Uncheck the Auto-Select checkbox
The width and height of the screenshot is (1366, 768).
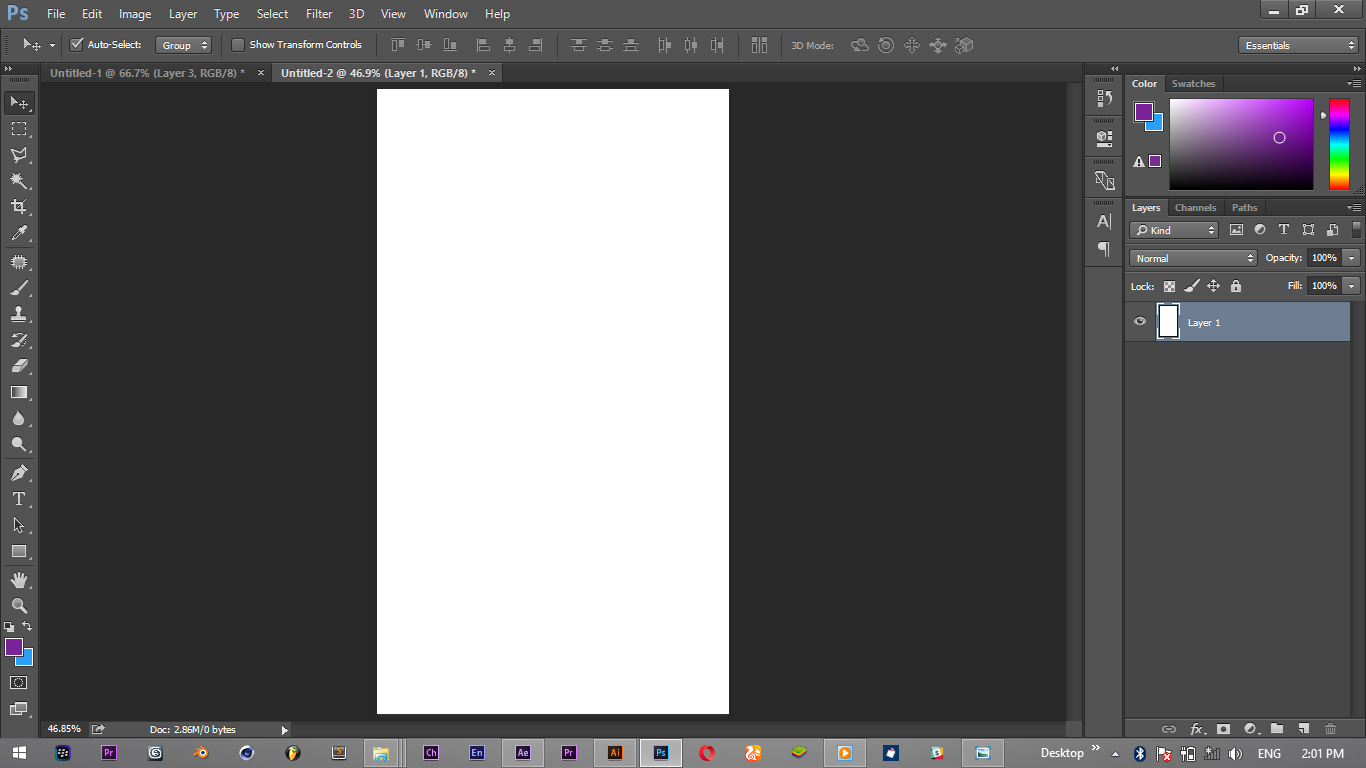point(76,45)
